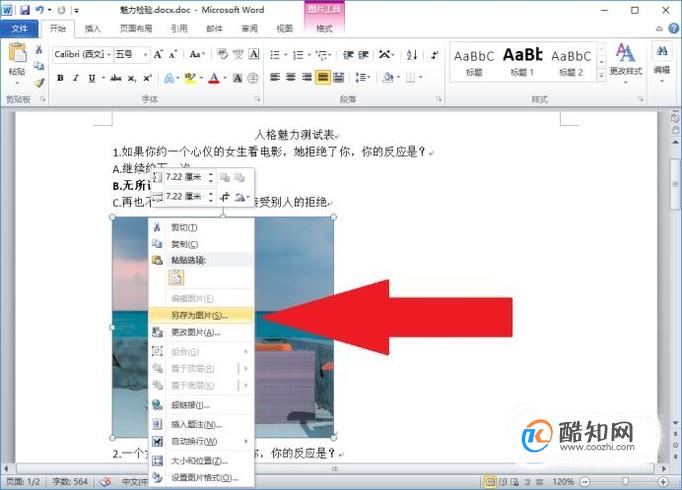The height and width of the screenshot is (490, 682).
Task: Click the Superscript icon
Action: pos(147,78)
